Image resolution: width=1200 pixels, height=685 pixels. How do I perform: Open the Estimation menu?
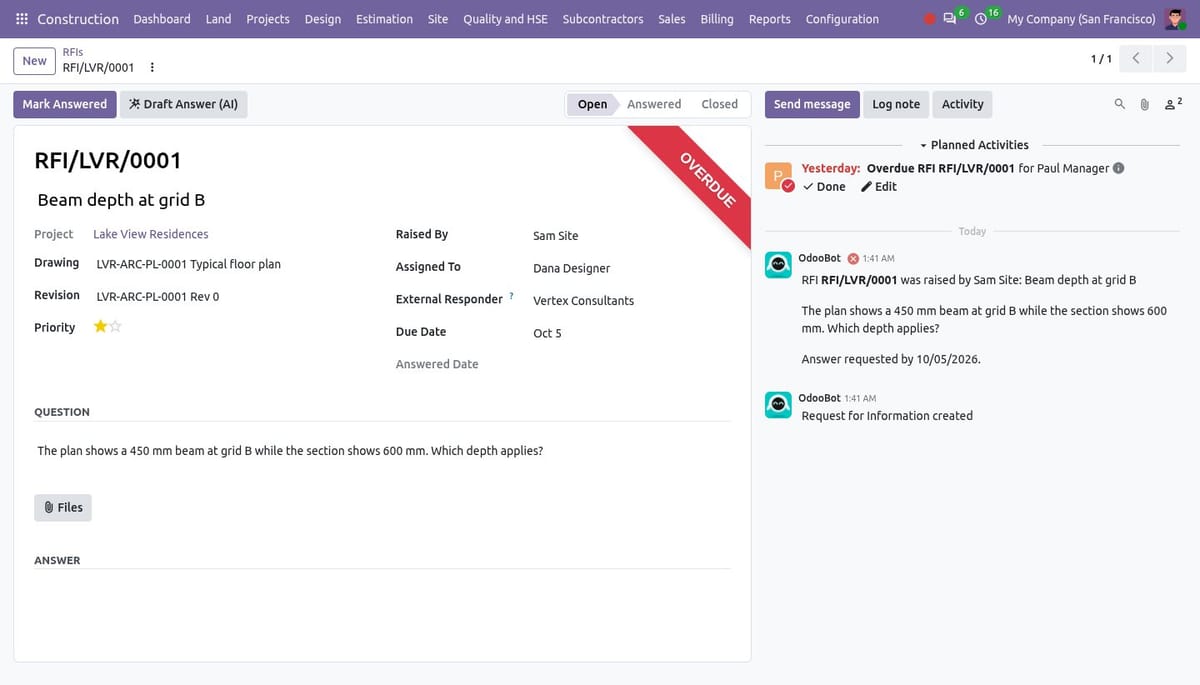(384, 19)
